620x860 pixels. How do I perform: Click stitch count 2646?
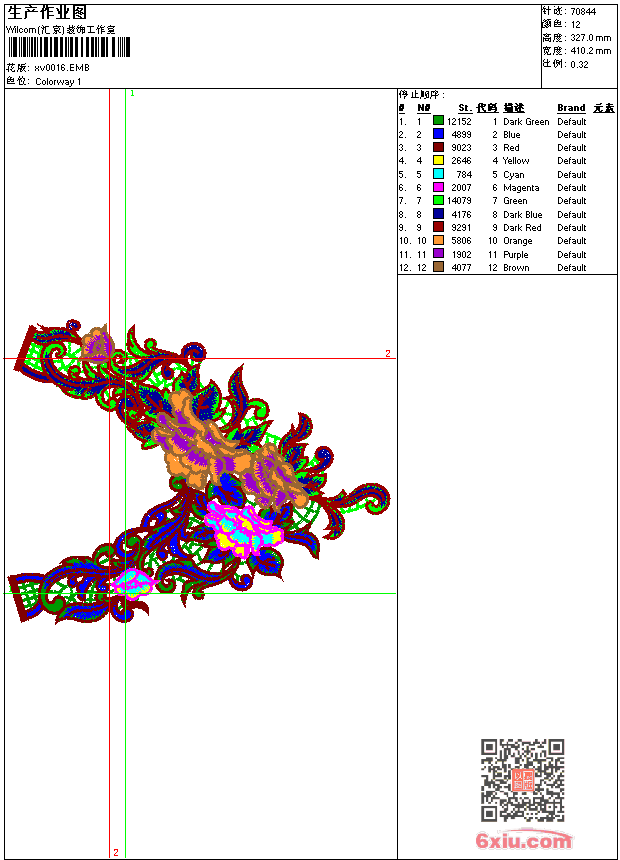461,161
